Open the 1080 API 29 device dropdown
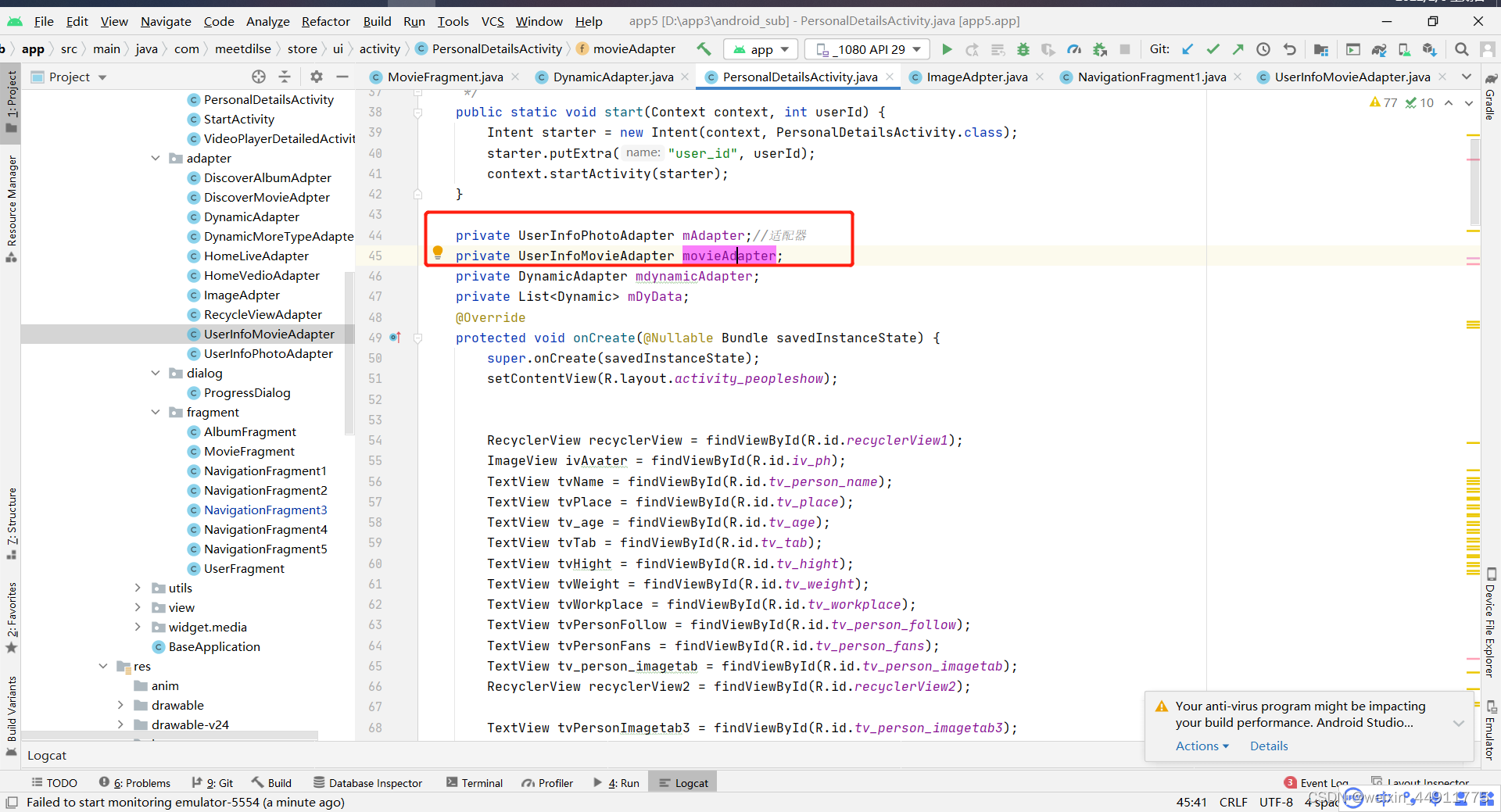Viewport: 1501px width, 812px height. click(868, 49)
